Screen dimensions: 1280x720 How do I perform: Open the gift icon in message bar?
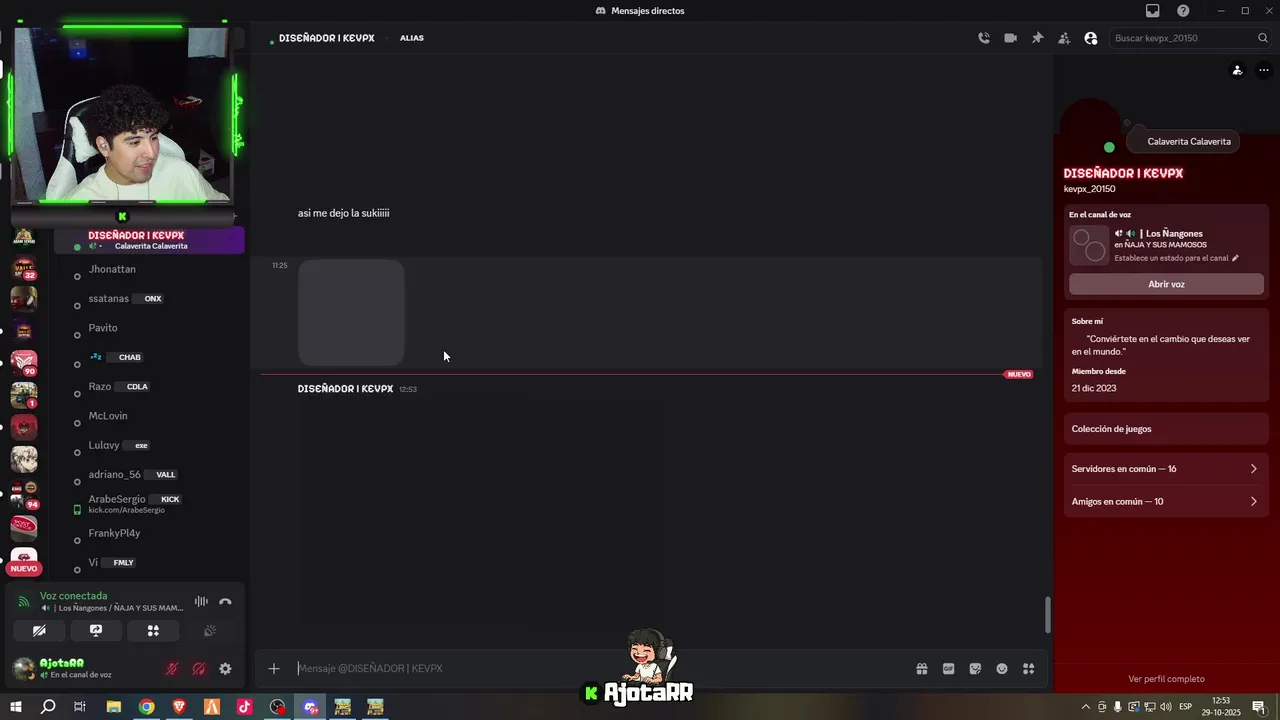922,669
